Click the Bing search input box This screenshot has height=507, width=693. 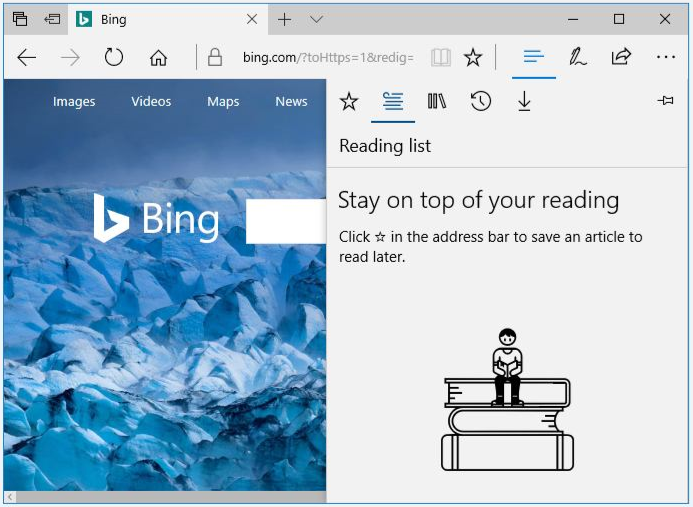coord(286,221)
